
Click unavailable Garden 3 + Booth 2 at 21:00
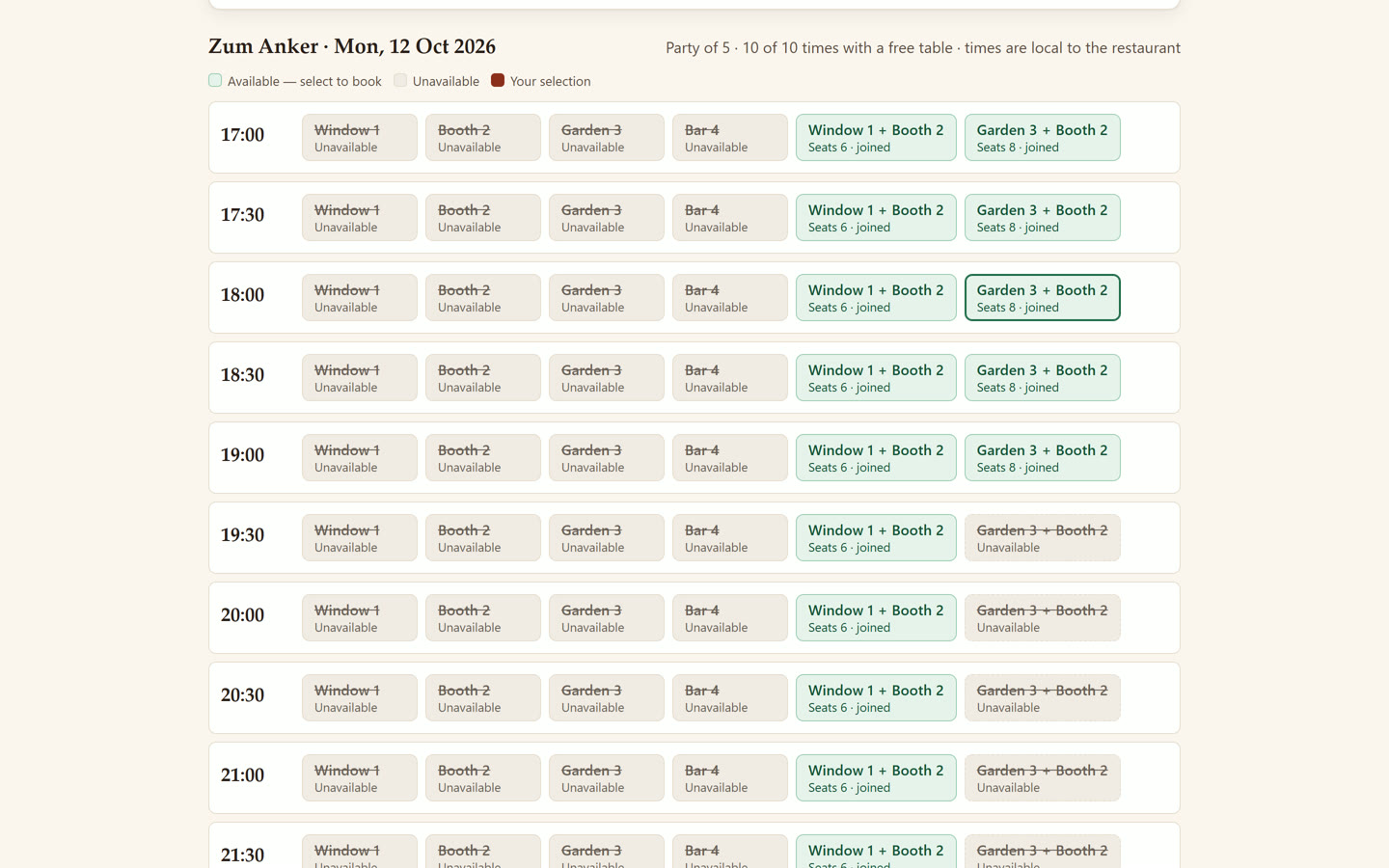(x=1043, y=778)
